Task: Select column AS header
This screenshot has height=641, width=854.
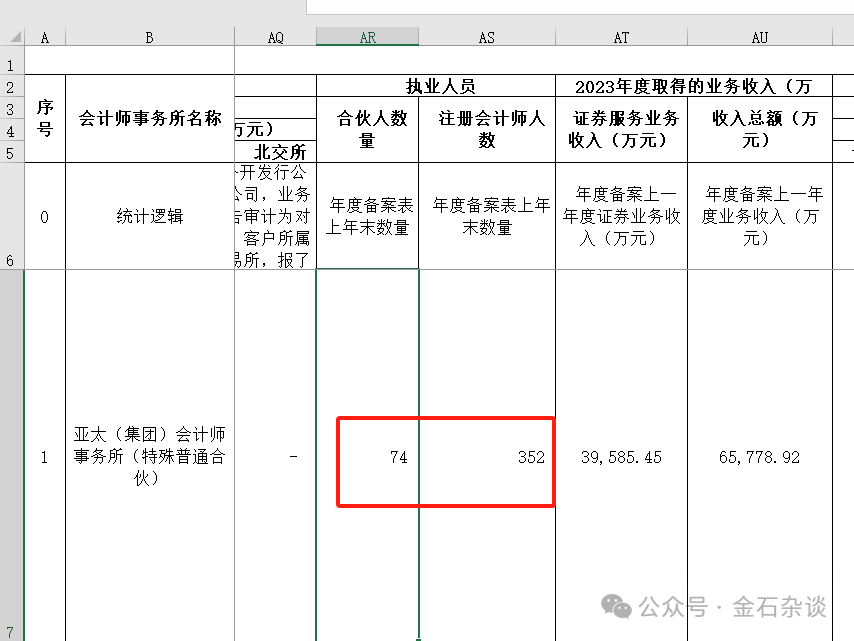Action: 487,38
